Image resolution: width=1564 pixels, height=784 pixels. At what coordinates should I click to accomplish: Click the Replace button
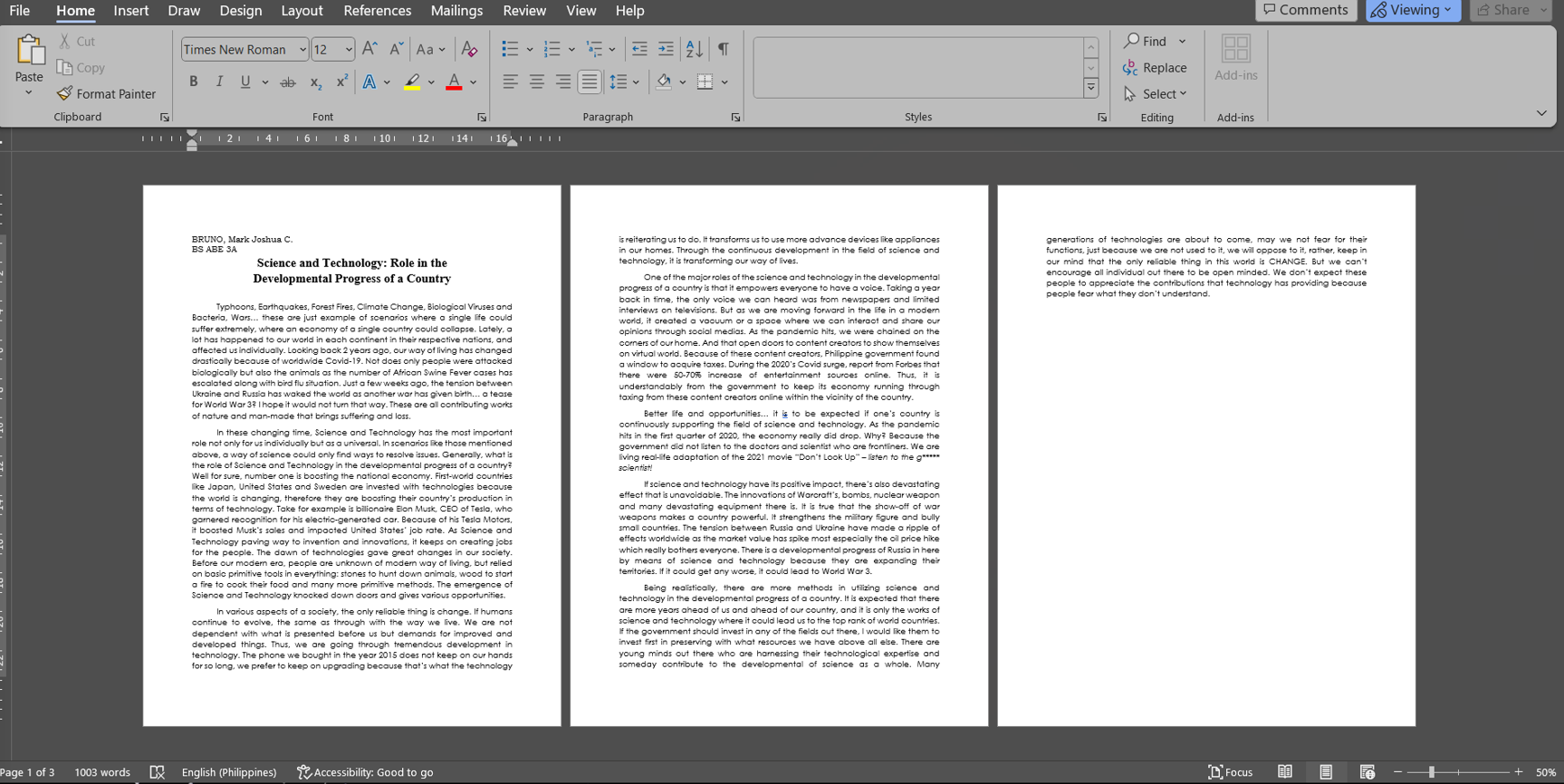coord(1155,68)
